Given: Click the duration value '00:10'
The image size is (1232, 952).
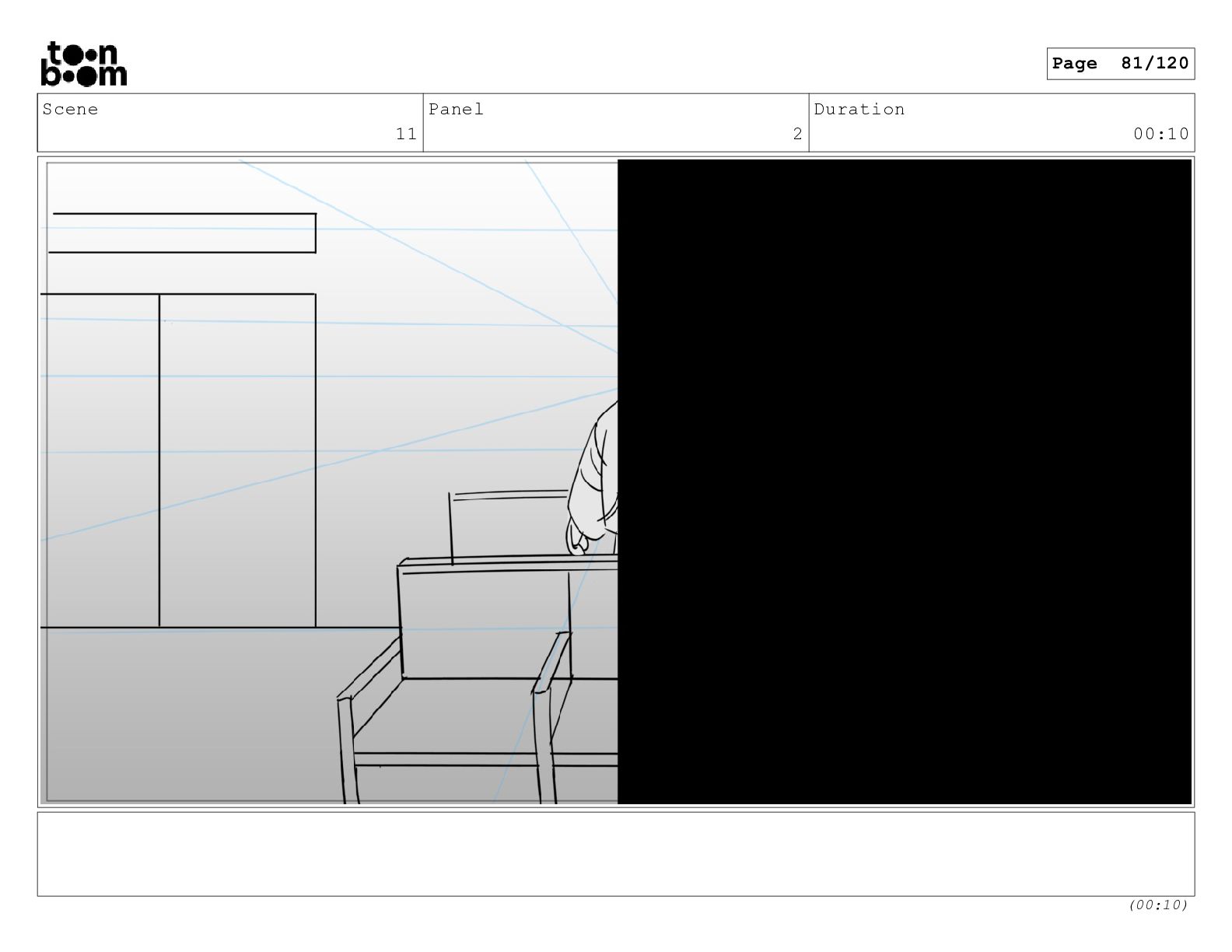Looking at the screenshot, I should 1160,134.
